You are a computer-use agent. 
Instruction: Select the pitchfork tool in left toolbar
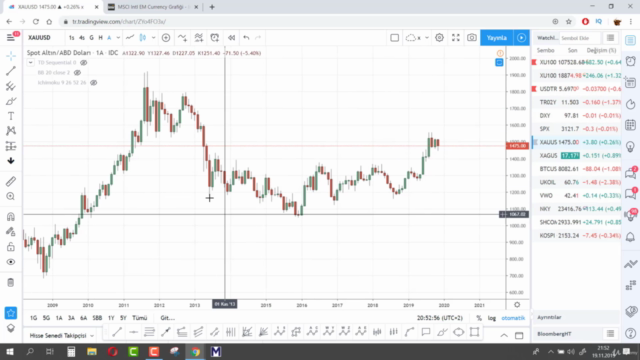(11, 86)
